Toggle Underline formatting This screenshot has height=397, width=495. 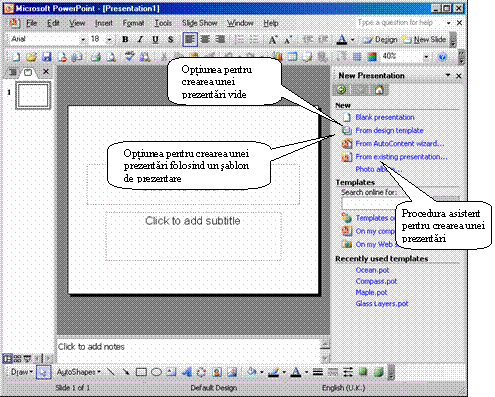pyautogui.click(x=155, y=40)
